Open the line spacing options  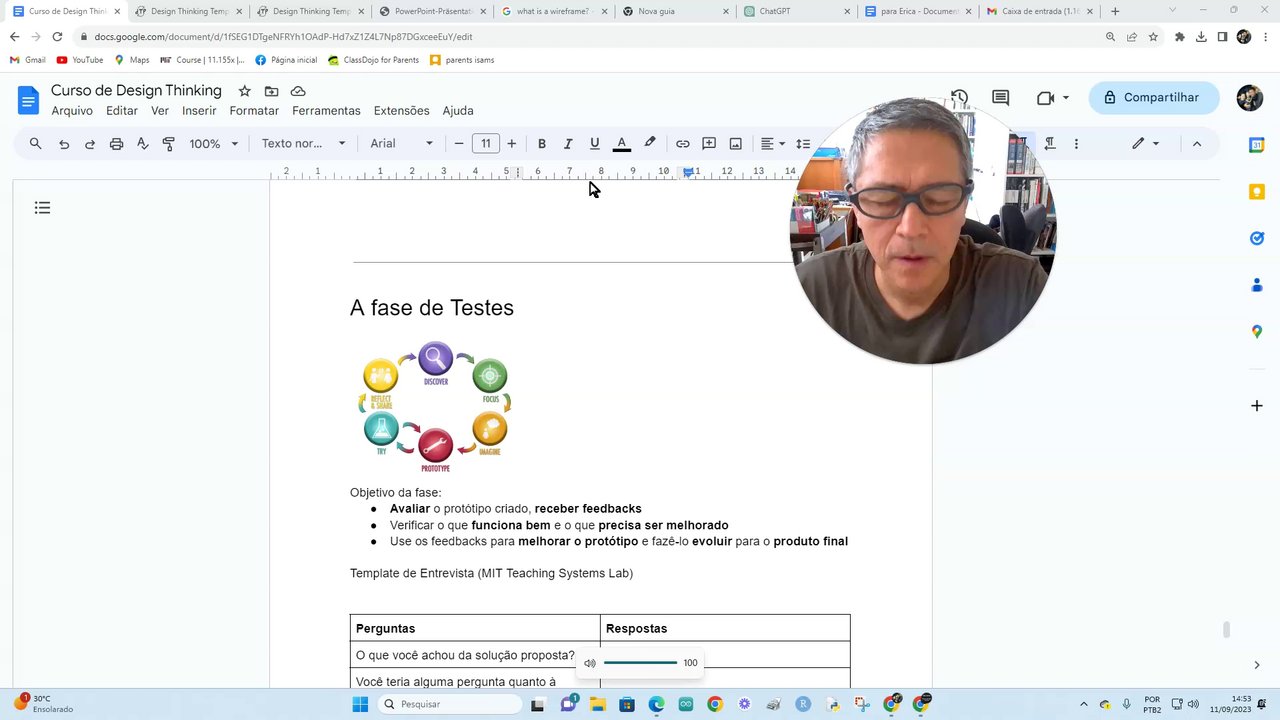tap(803, 144)
